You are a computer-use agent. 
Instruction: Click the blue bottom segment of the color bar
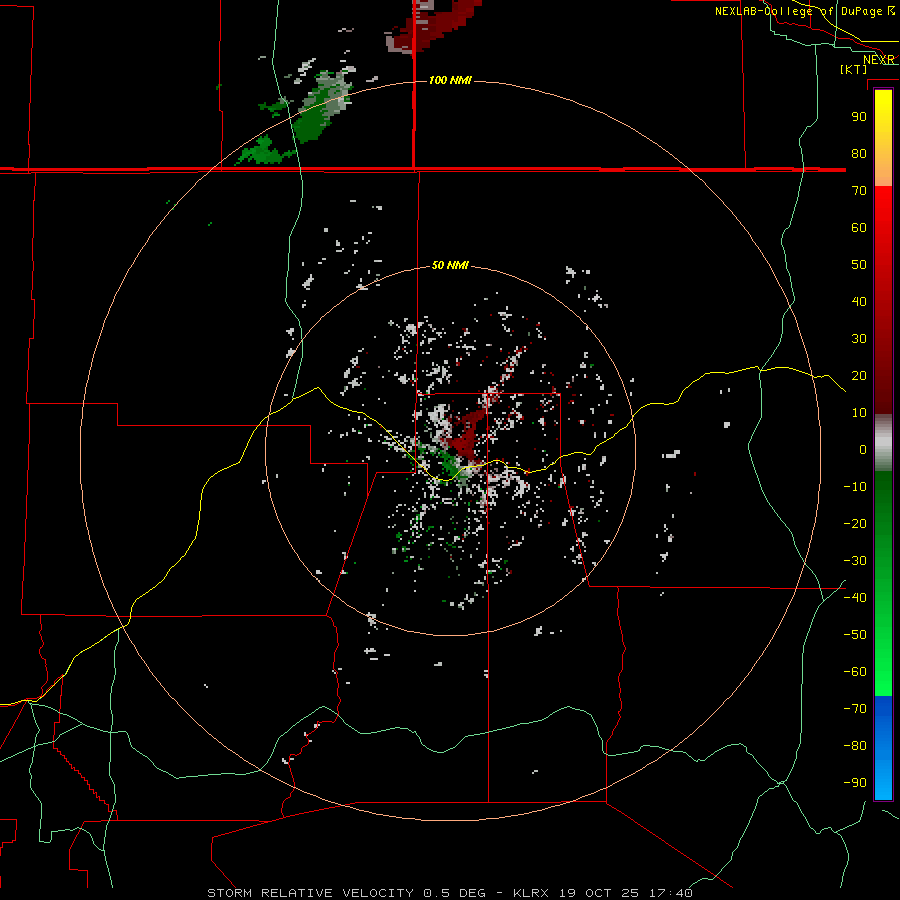(x=883, y=747)
